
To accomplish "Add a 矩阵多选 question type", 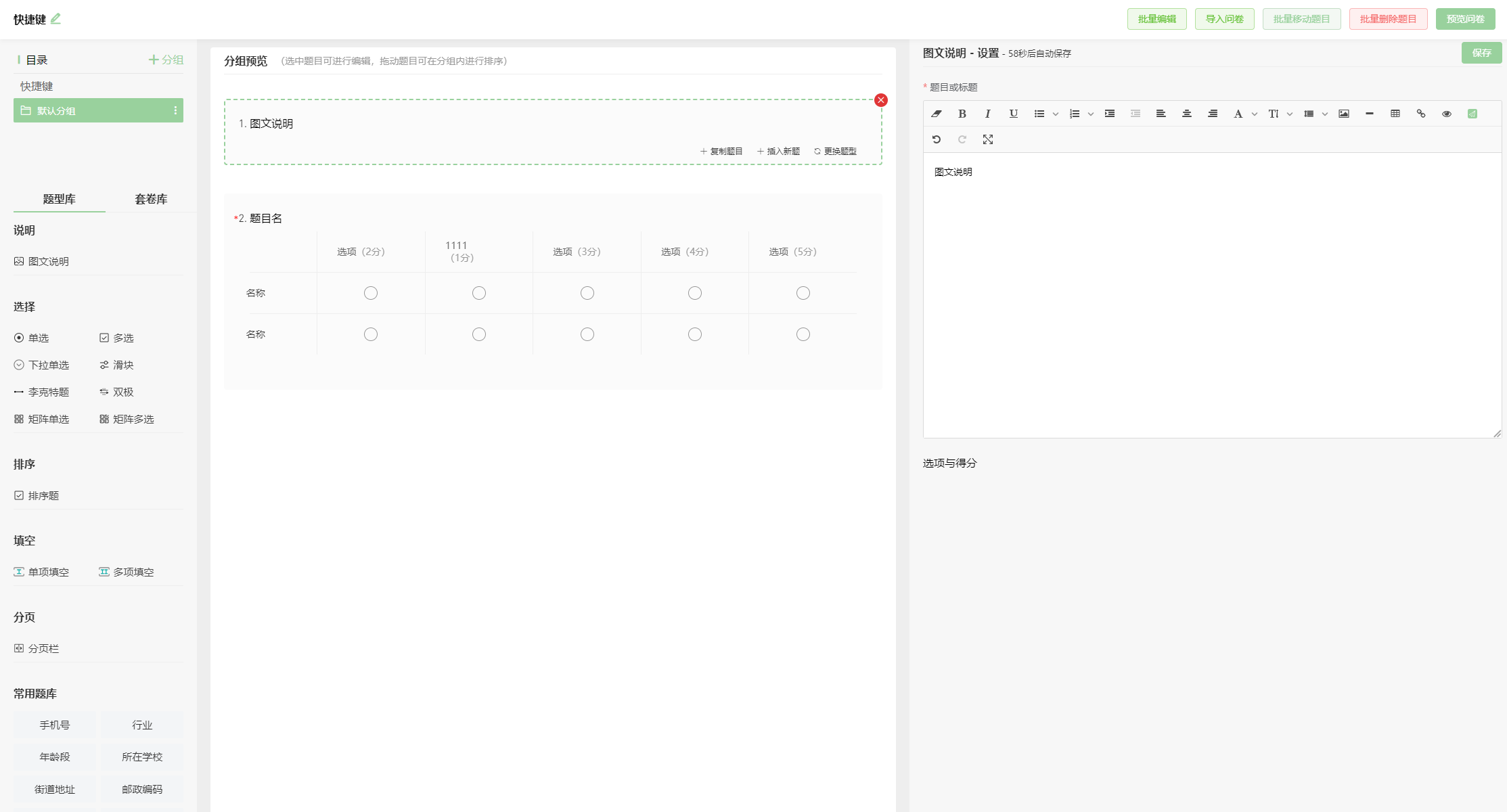I will pyautogui.click(x=127, y=419).
